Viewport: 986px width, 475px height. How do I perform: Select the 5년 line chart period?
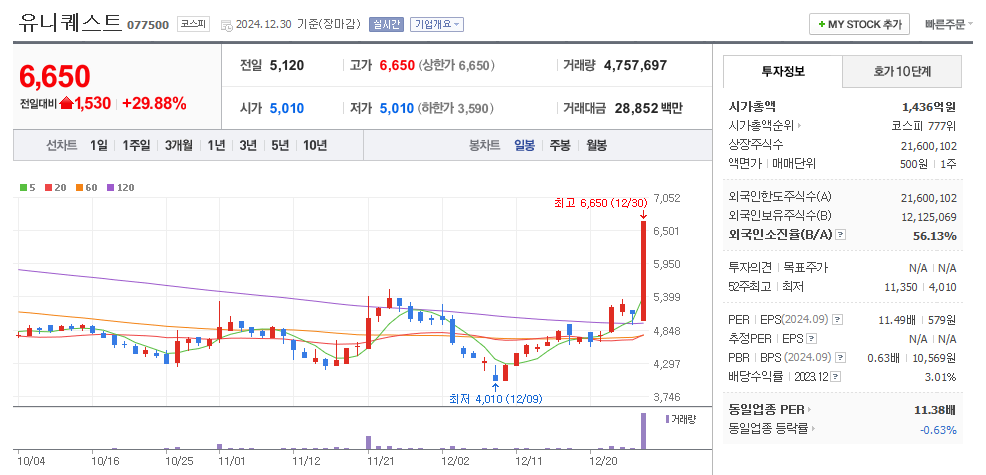click(x=280, y=145)
